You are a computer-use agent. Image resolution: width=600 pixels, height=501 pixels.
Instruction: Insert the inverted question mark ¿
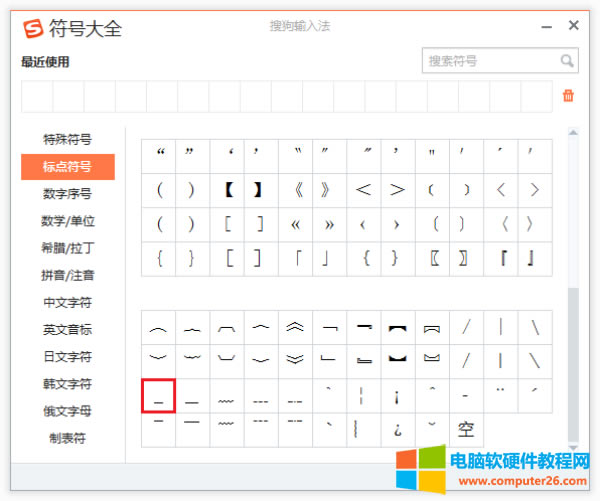(x=397, y=430)
